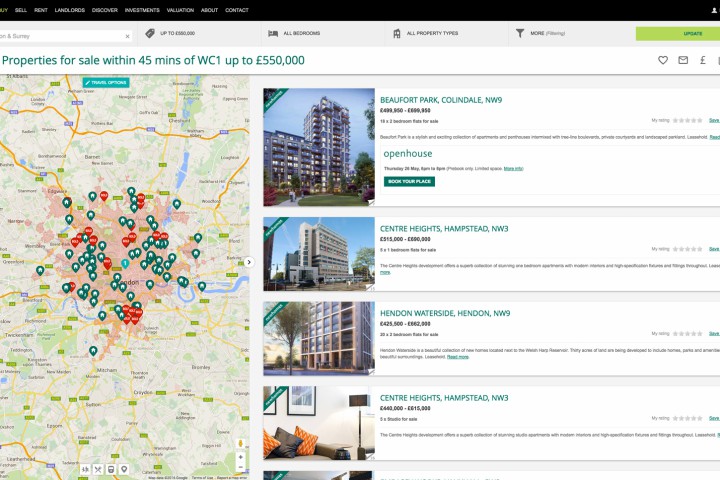Image resolution: width=720 pixels, height=480 pixels.
Task: Open the RENT menu item
Action: tap(41, 10)
